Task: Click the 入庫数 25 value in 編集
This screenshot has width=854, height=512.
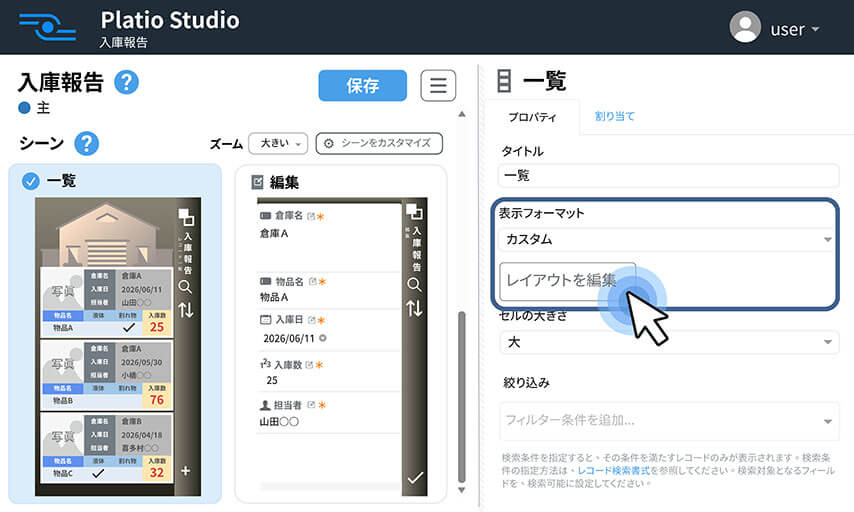Action: tap(272, 380)
